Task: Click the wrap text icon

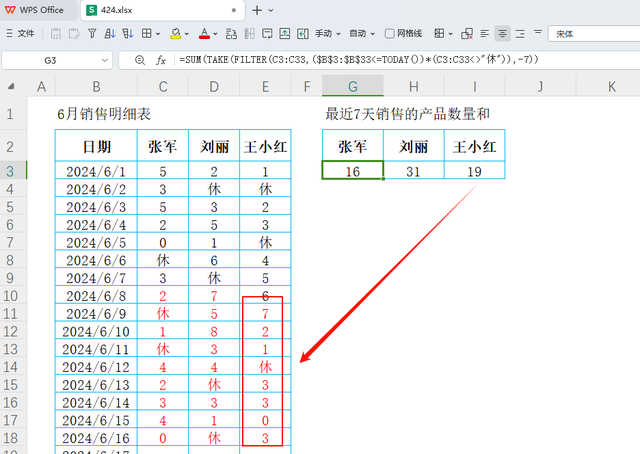Action: click(267, 33)
